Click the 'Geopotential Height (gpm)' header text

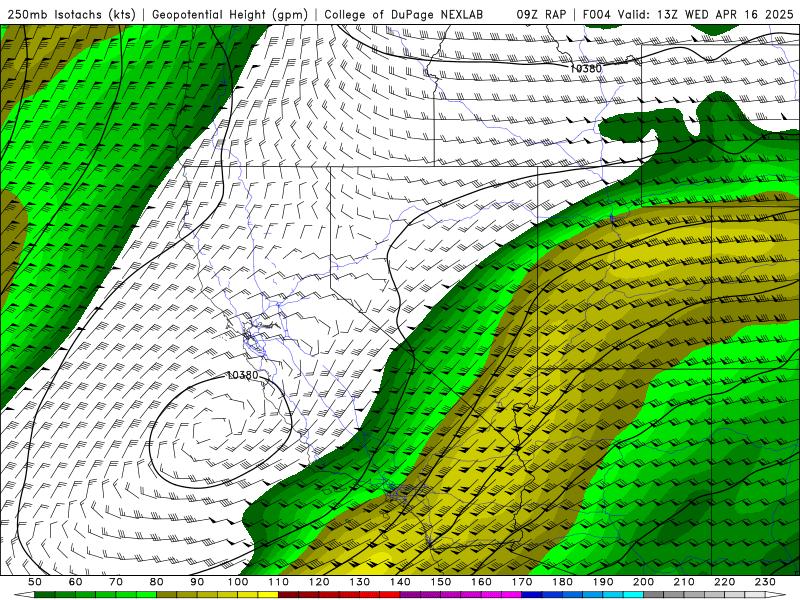tap(230, 14)
